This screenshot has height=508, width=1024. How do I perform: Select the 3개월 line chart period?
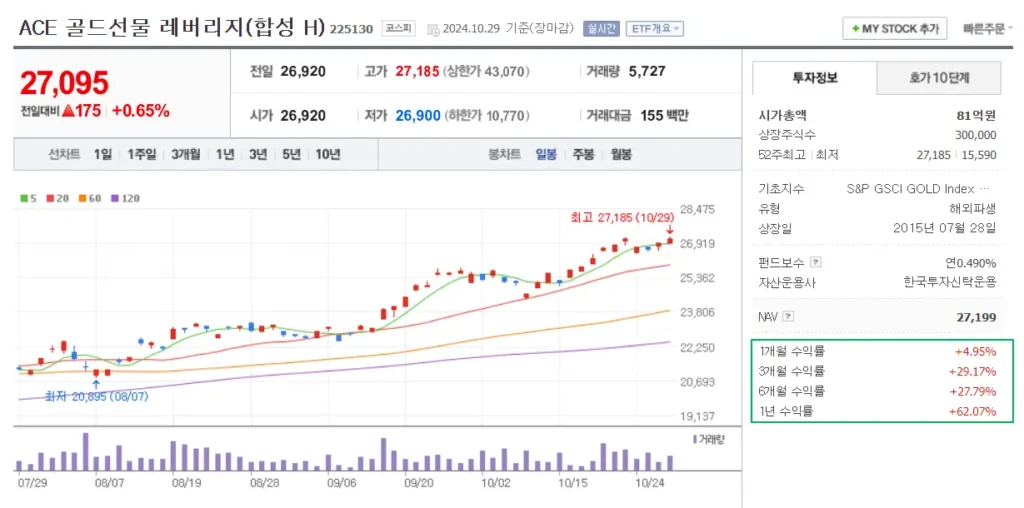185,154
